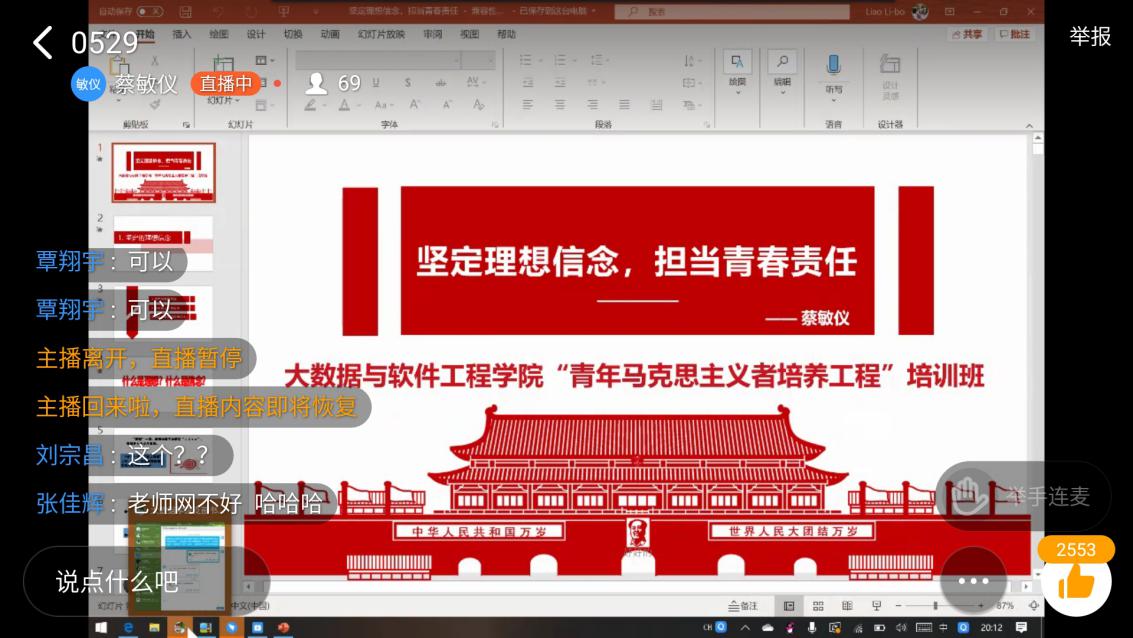
Task: Switch to the 动画 ribbon tab
Action: [329, 34]
